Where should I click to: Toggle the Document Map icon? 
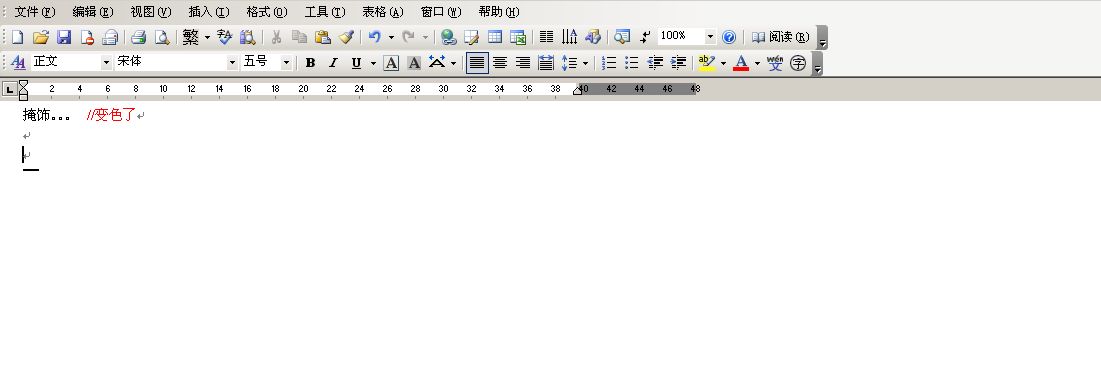[621, 37]
